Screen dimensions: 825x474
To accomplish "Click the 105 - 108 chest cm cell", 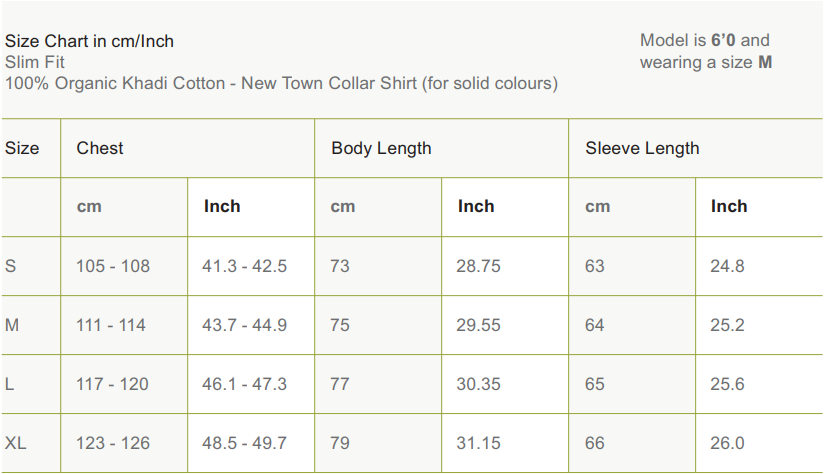I will click(x=113, y=266).
